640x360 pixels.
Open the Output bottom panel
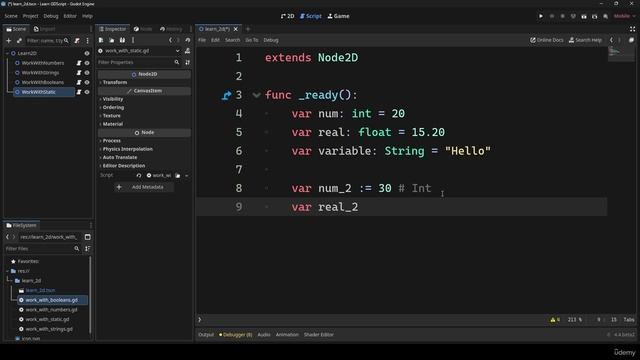(x=206, y=335)
